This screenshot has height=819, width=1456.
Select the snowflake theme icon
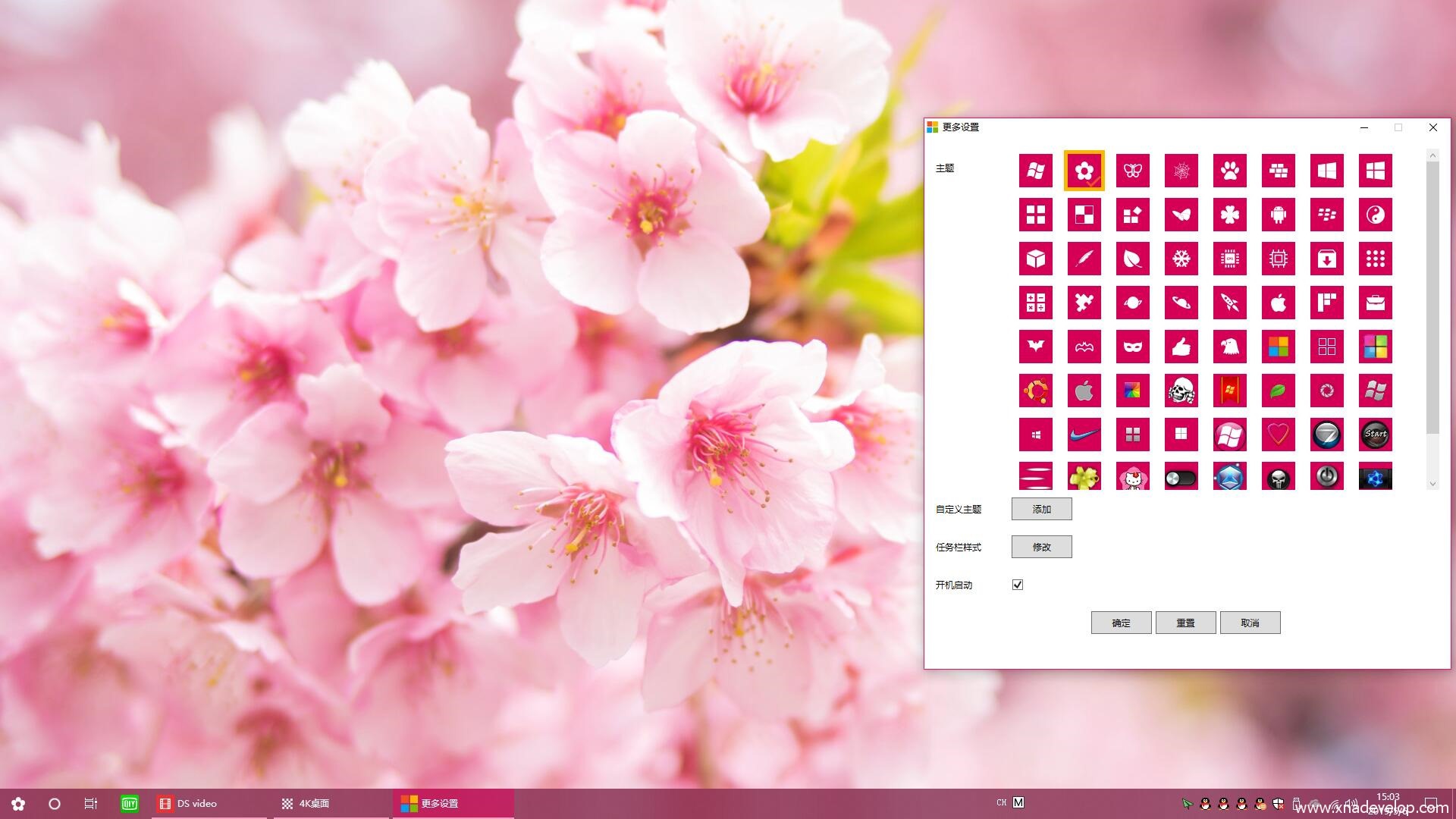1181,259
